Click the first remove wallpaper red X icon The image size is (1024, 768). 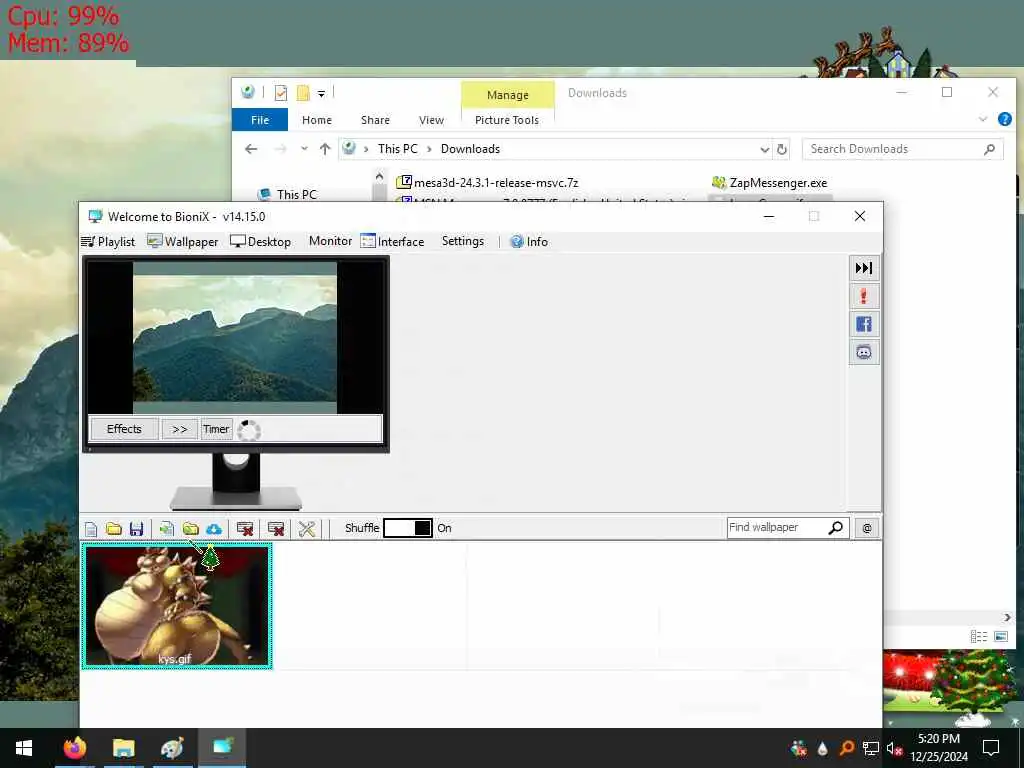pyautogui.click(x=245, y=528)
